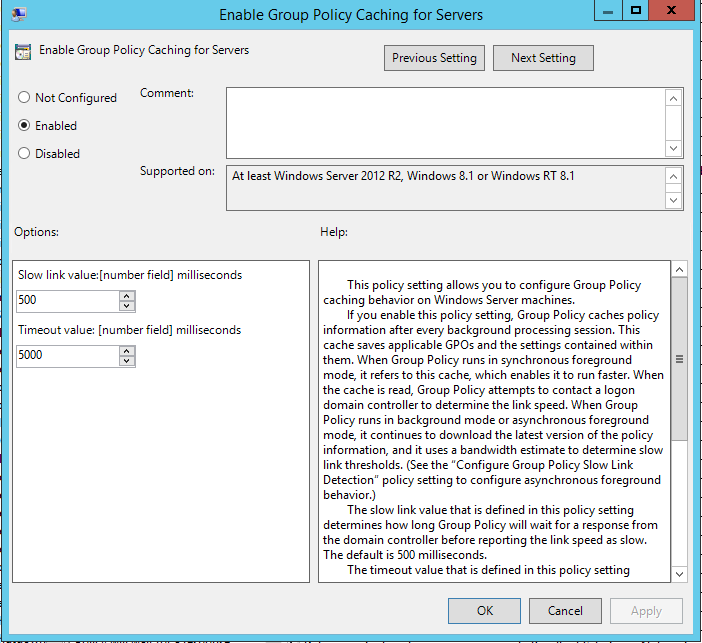Increase the Timeout value with up arrow
This screenshot has height=643, width=702.
click(127, 351)
